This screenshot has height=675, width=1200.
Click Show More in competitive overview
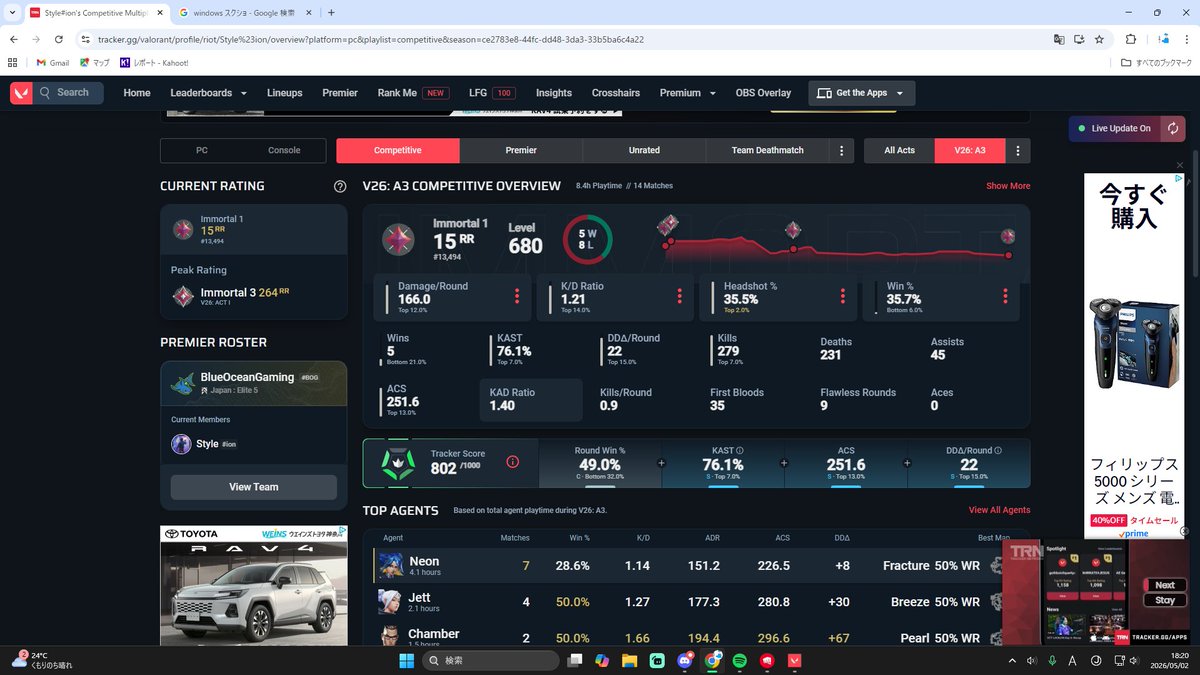(1008, 186)
